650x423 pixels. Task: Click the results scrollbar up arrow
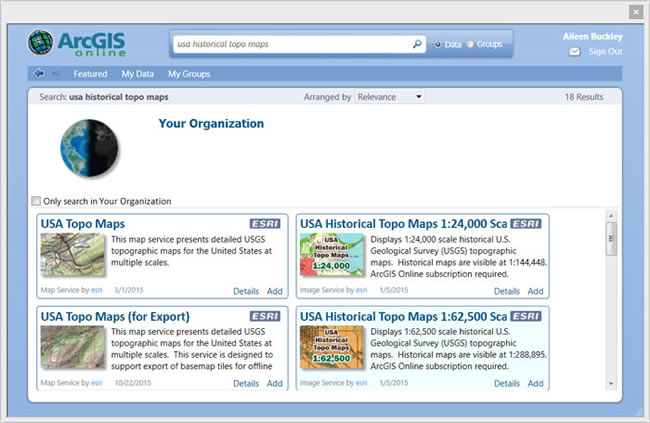(611, 216)
